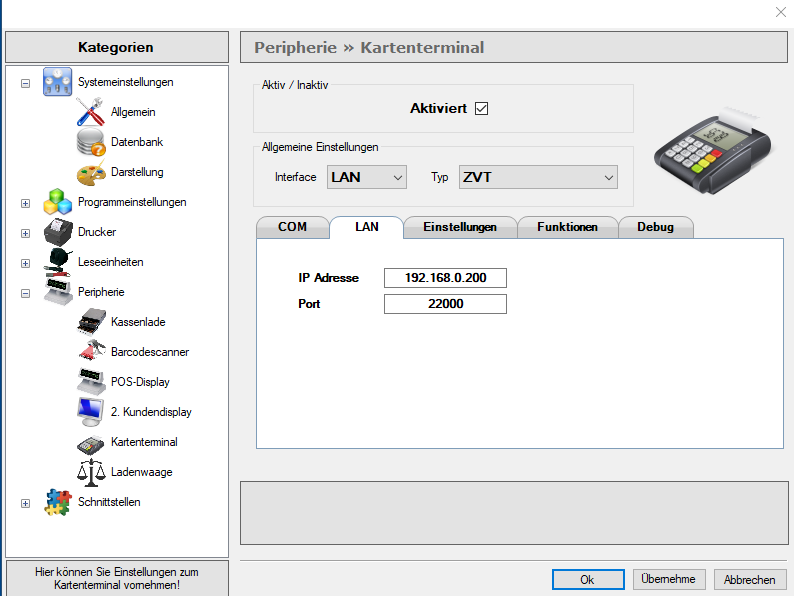The height and width of the screenshot is (596, 794).
Task: Select the Datenbank database icon
Action: pyautogui.click(x=90, y=142)
